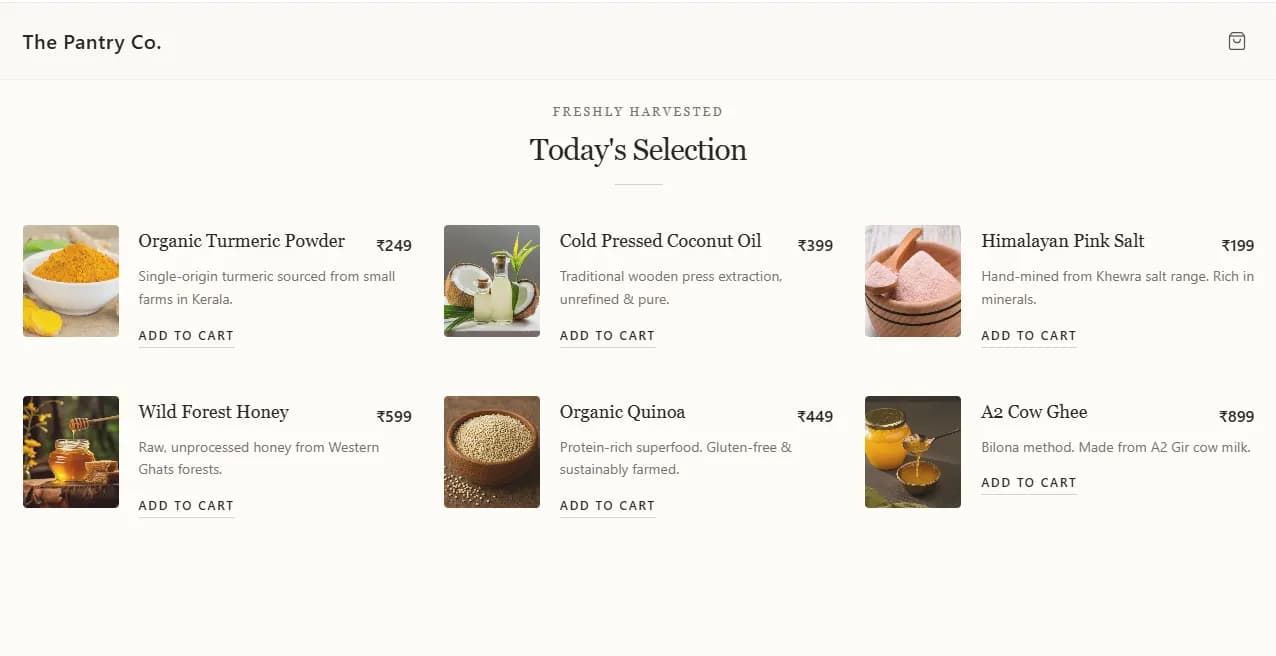Open the coconut oil bottle image
This screenshot has height=656, width=1276.
[x=492, y=281]
